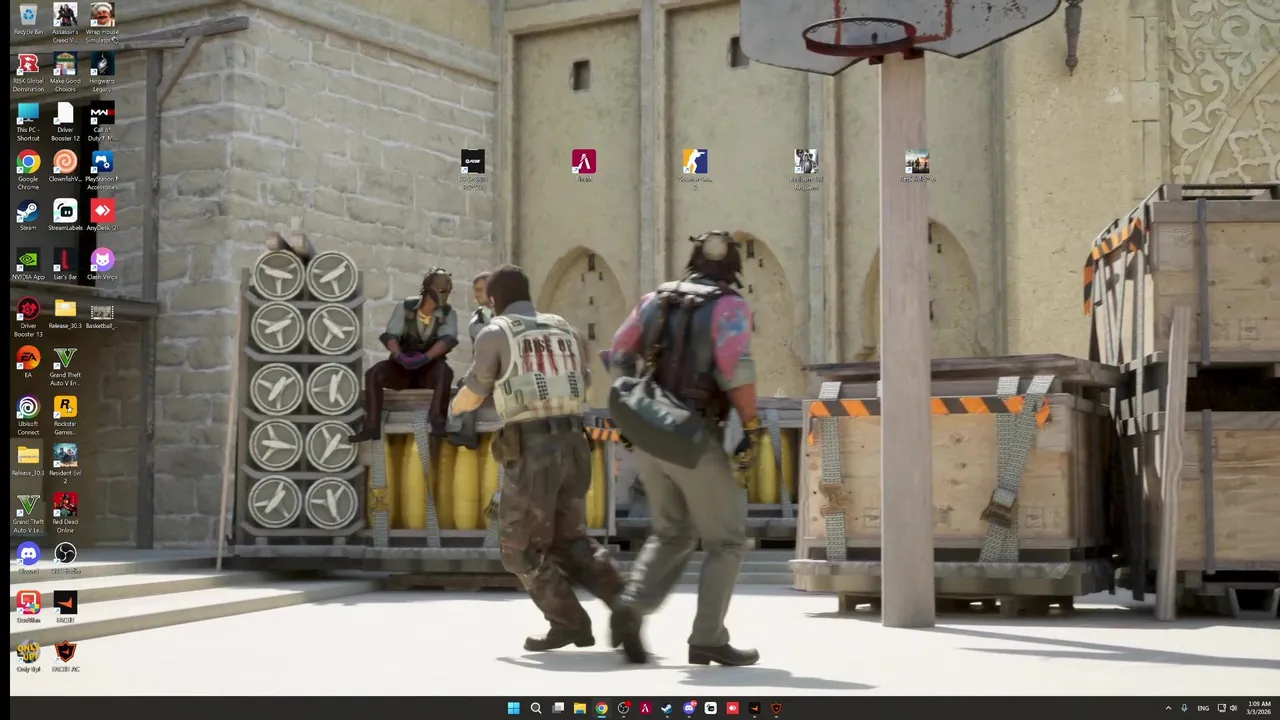The image size is (1280, 720).
Task: Select the Clownfish desktop shortcut
Action: coord(65,166)
